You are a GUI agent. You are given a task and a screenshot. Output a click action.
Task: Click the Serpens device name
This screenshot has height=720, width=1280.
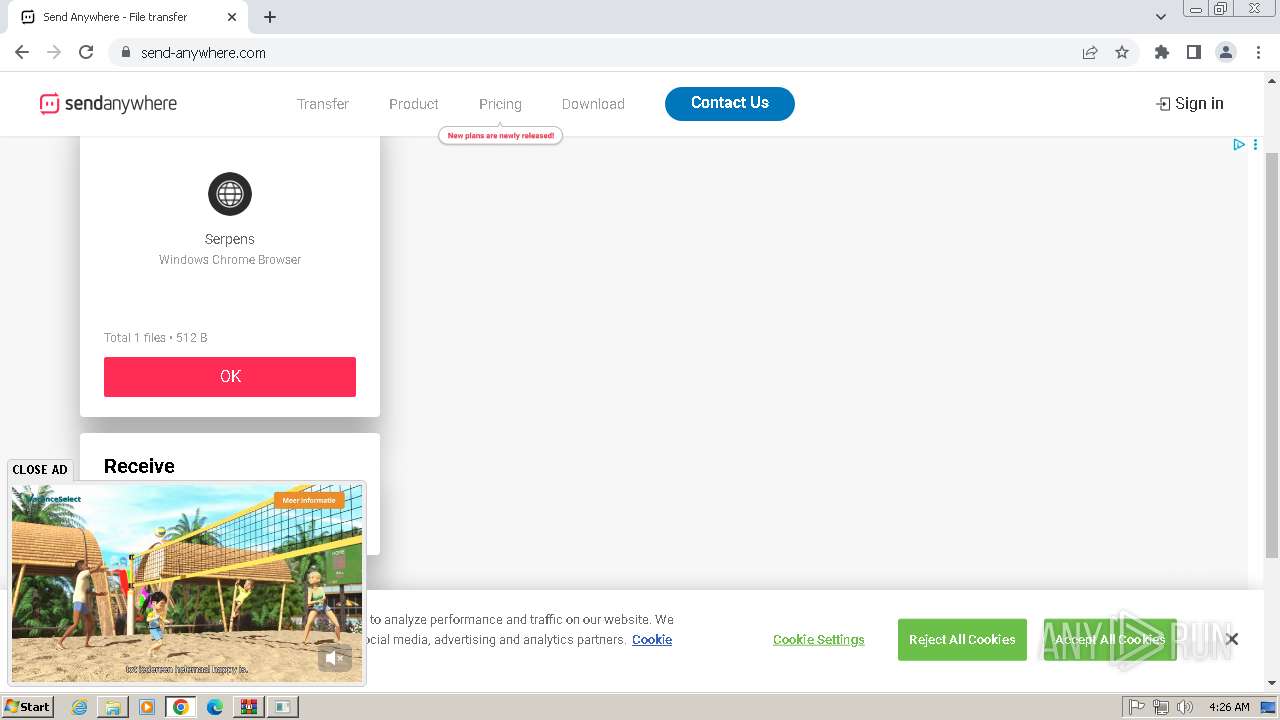[230, 239]
